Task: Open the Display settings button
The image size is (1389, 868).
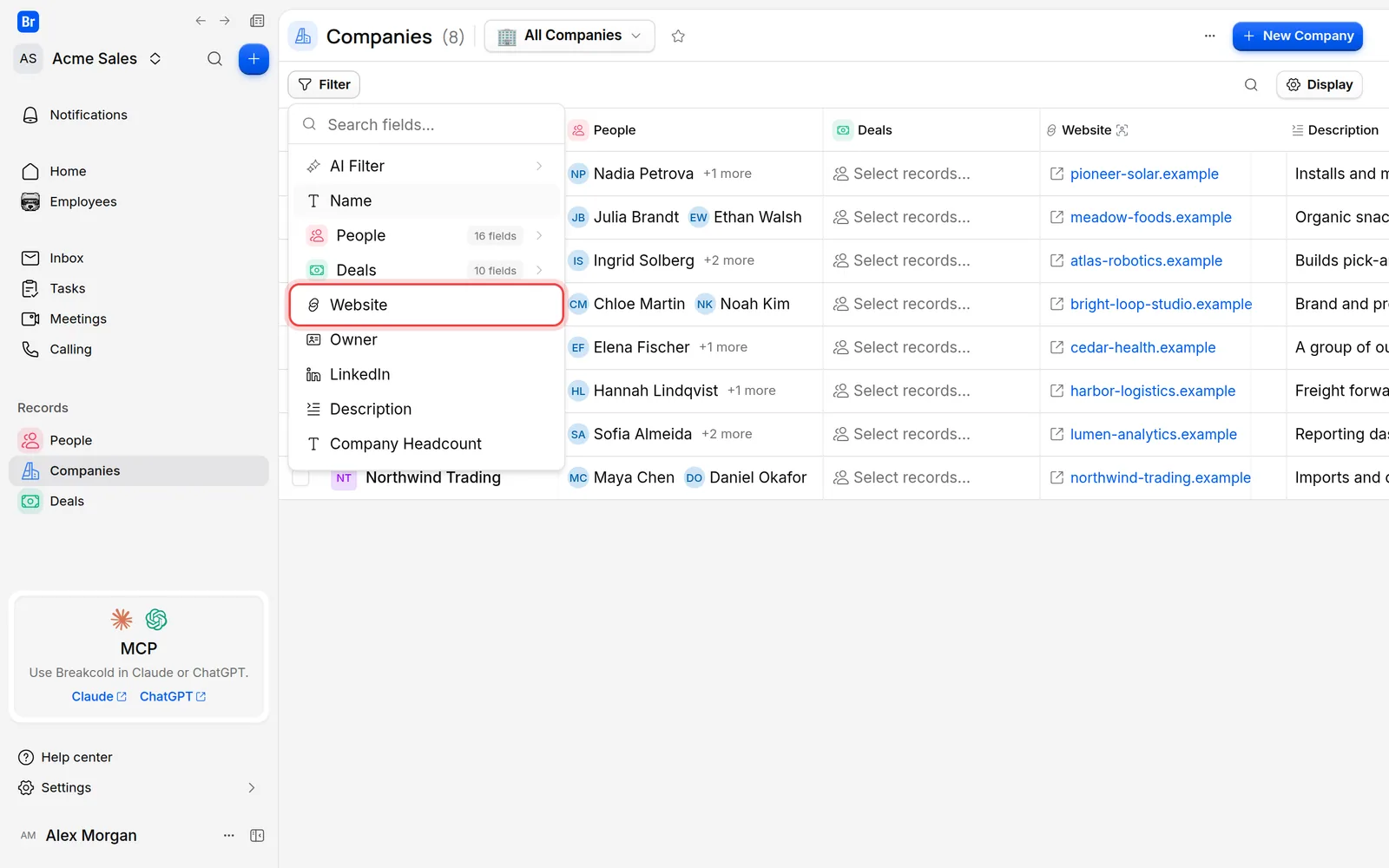Action: click(1320, 85)
